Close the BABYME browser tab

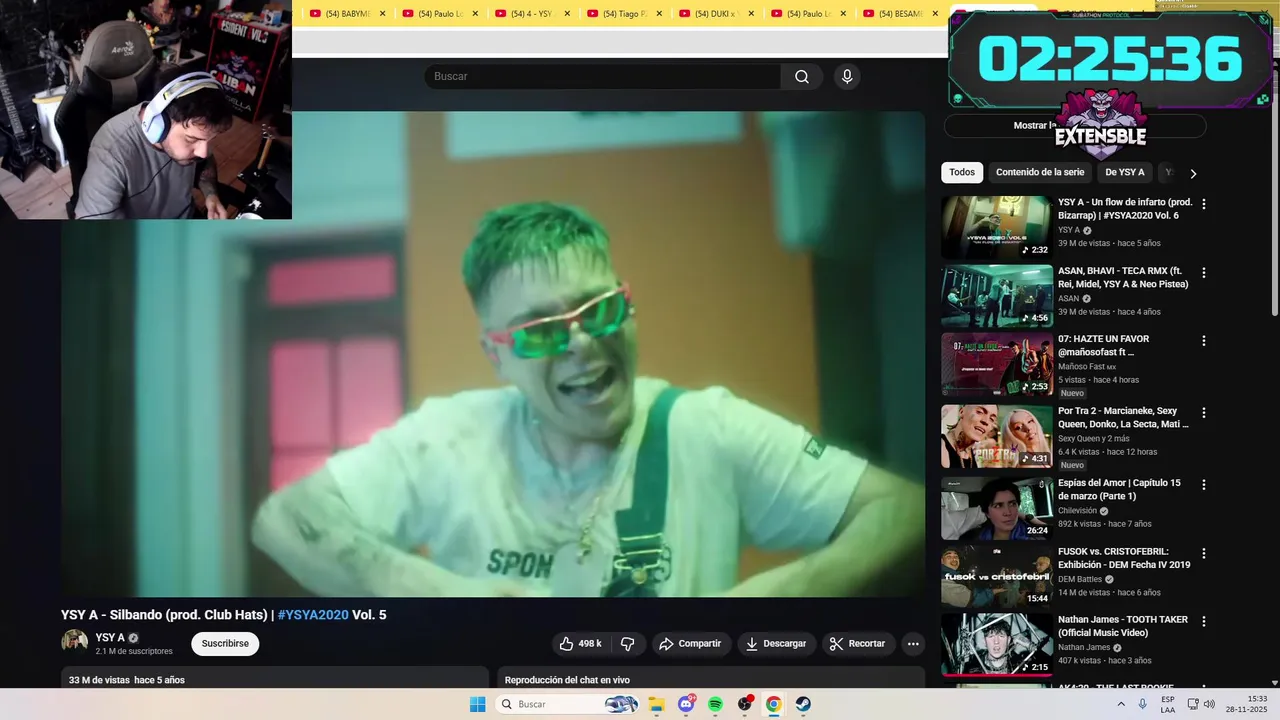(383, 14)
